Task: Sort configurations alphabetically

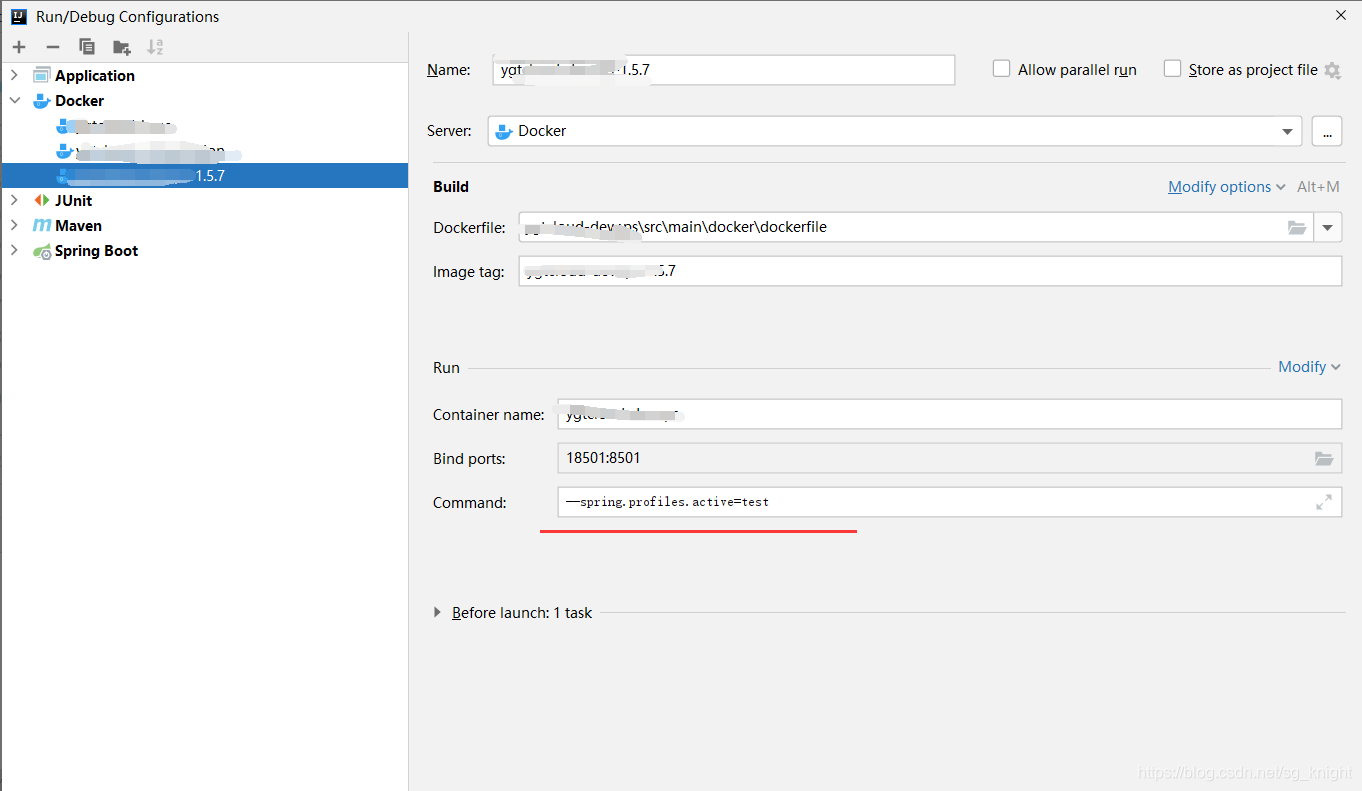Action: (x=154, y=46)
